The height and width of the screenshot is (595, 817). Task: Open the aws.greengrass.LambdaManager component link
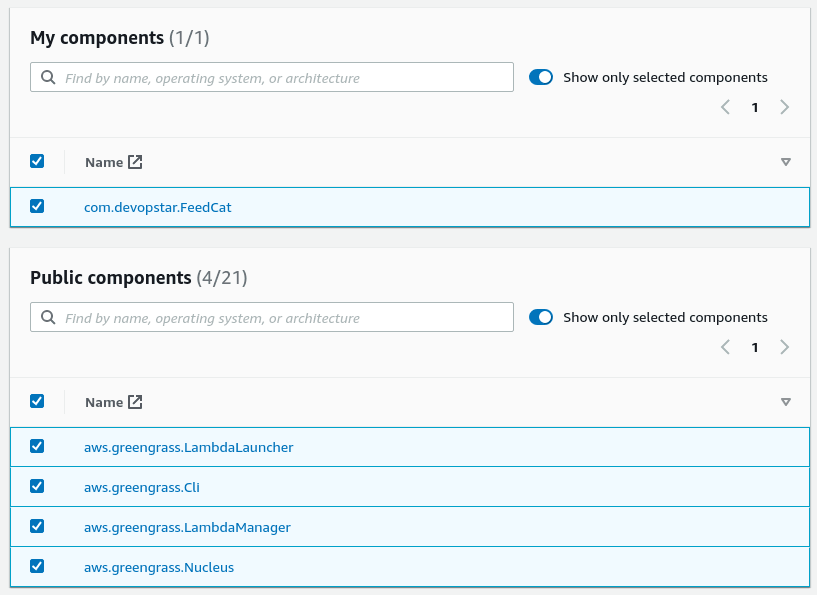(187, 526)
